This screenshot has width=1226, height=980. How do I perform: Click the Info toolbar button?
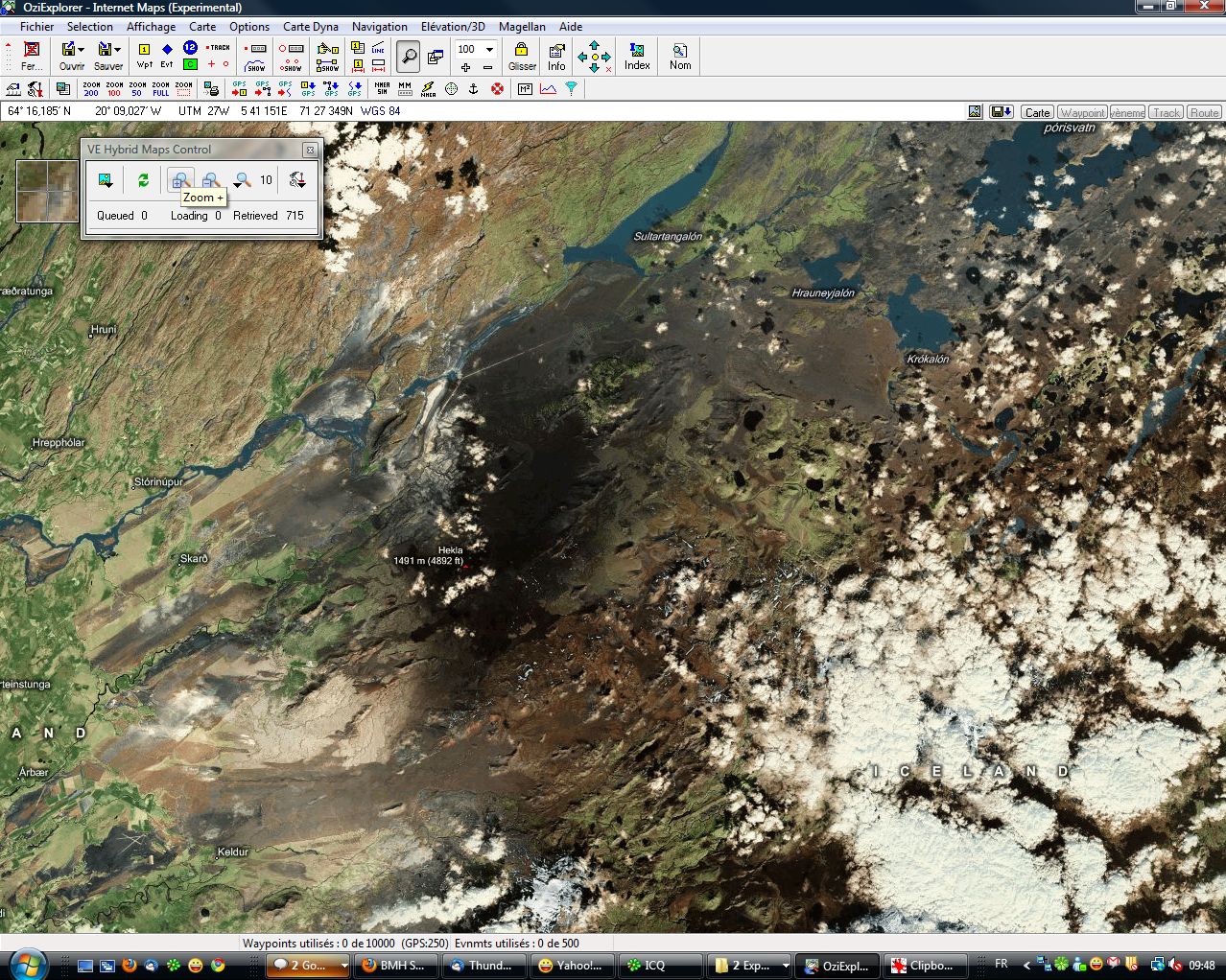[x=556, y=56]
